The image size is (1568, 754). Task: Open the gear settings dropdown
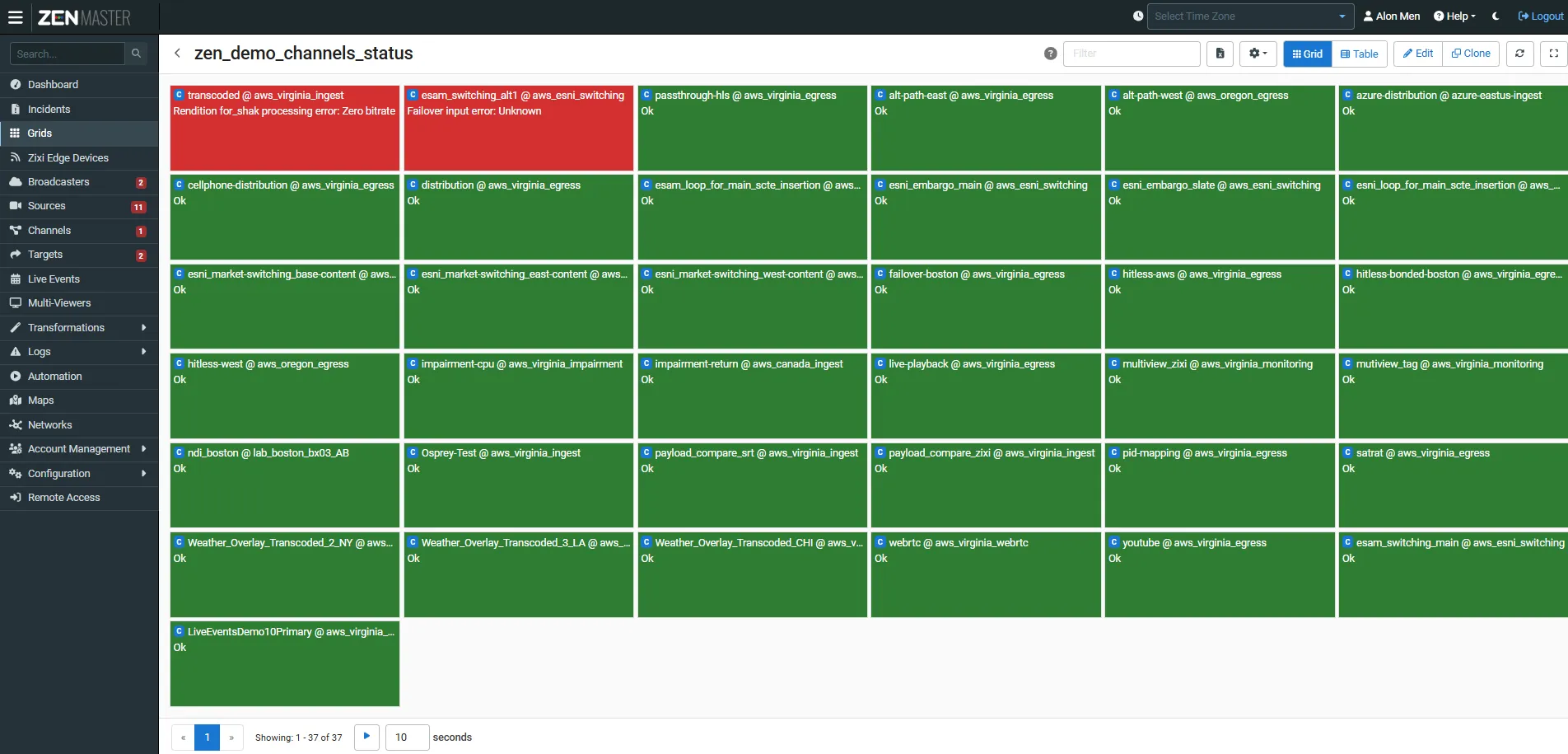pos(1258,54)
